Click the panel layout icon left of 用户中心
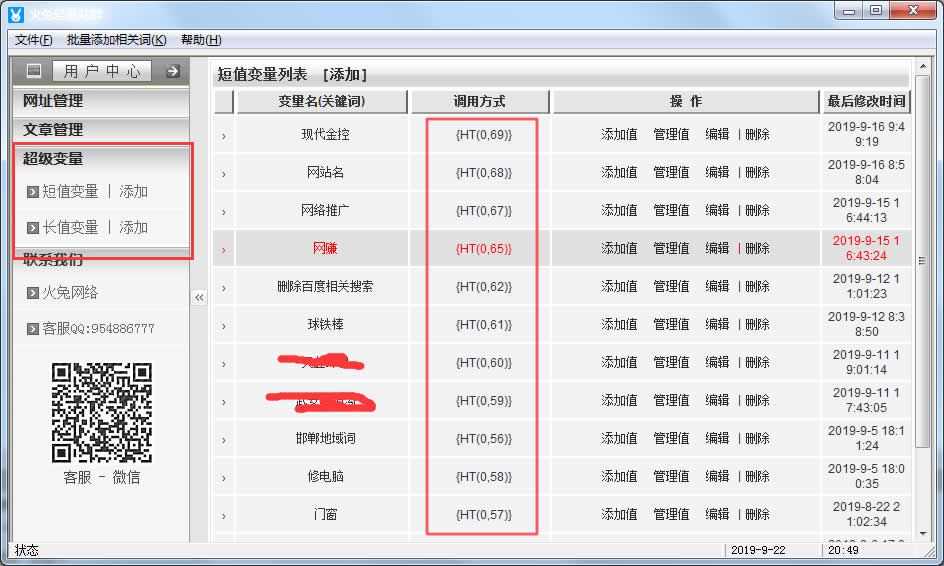This screenshot has height=566, width=944. 34,71
